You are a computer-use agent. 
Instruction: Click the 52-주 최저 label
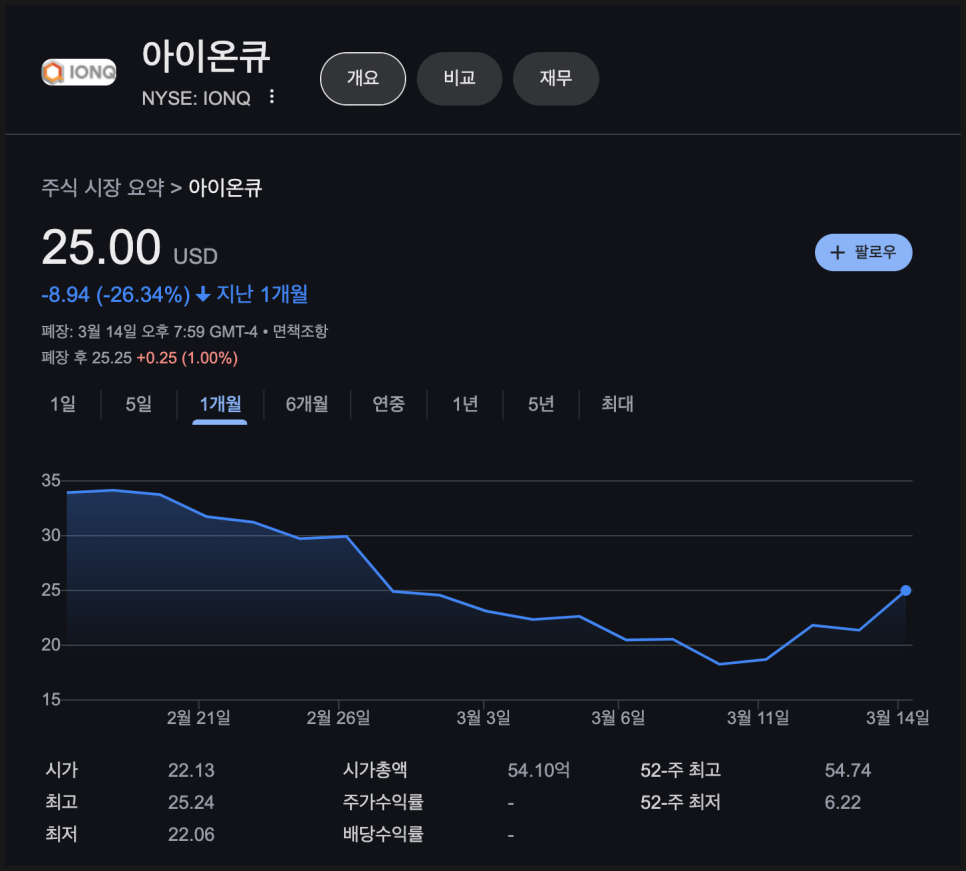[681, 802]
